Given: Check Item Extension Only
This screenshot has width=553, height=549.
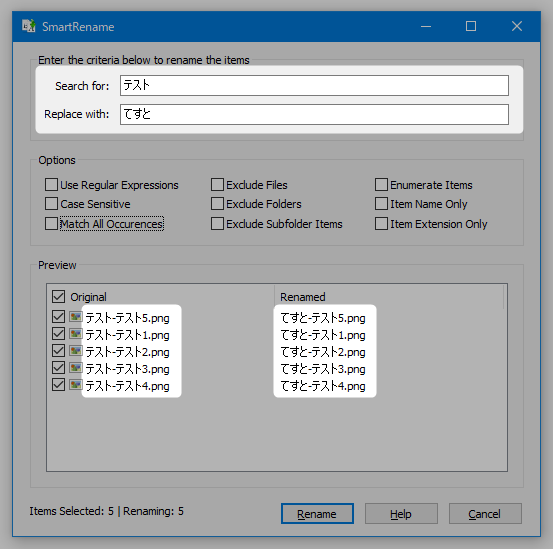Looking at the screenshot, I should [x=381, y=224].
